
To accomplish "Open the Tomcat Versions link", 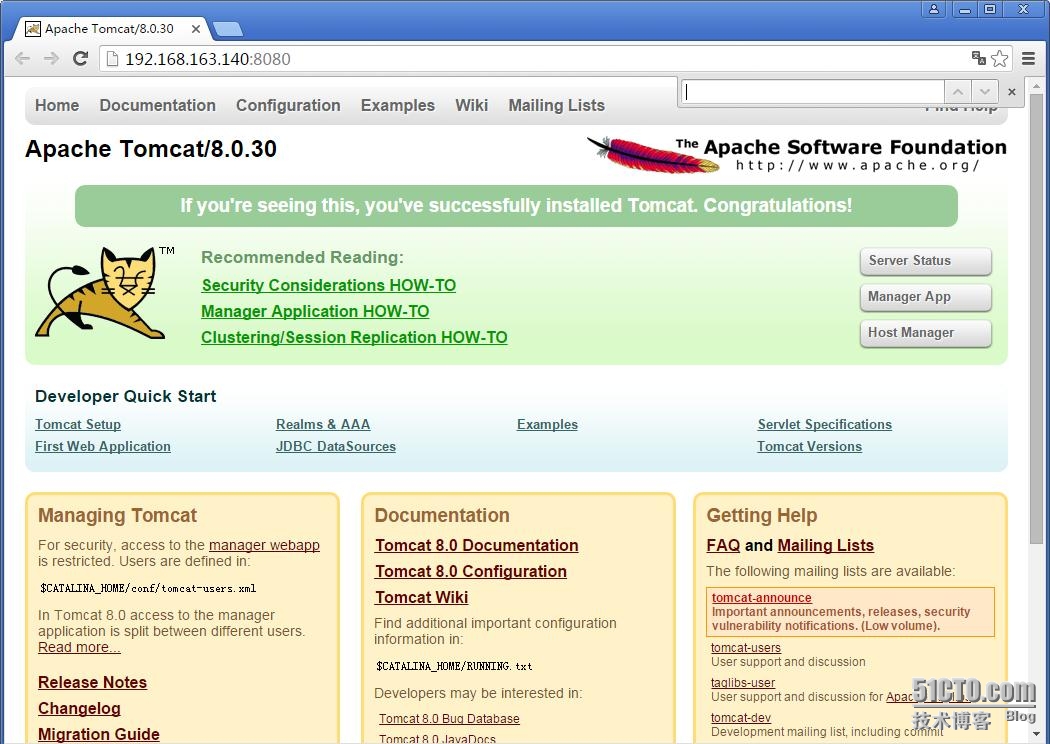I will click(809, 446).
